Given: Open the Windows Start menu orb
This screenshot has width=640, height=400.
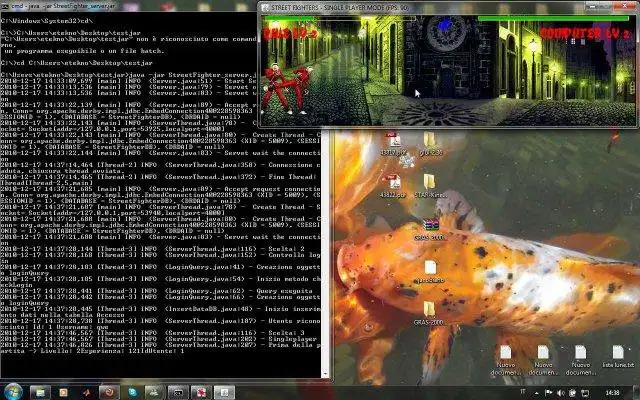Looking at the screenshot, I should click(x=13, y=392).
